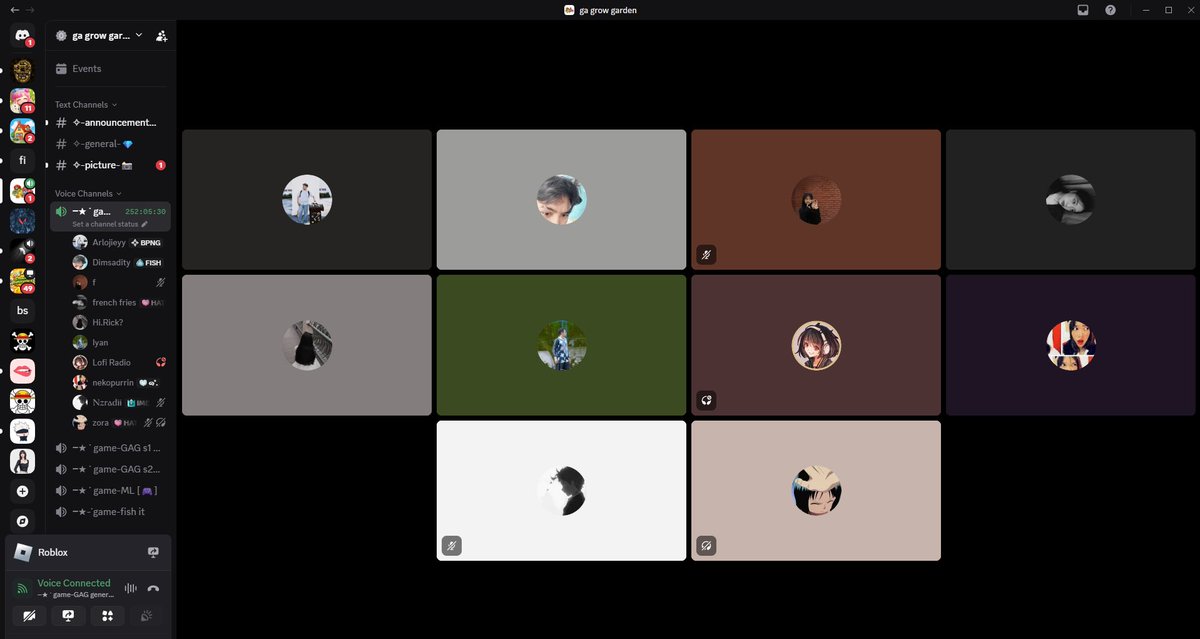Screen dimensions: 1200x639
Task: Join the 'game-GAG s1' voice channel
Action: pos(111,448)
